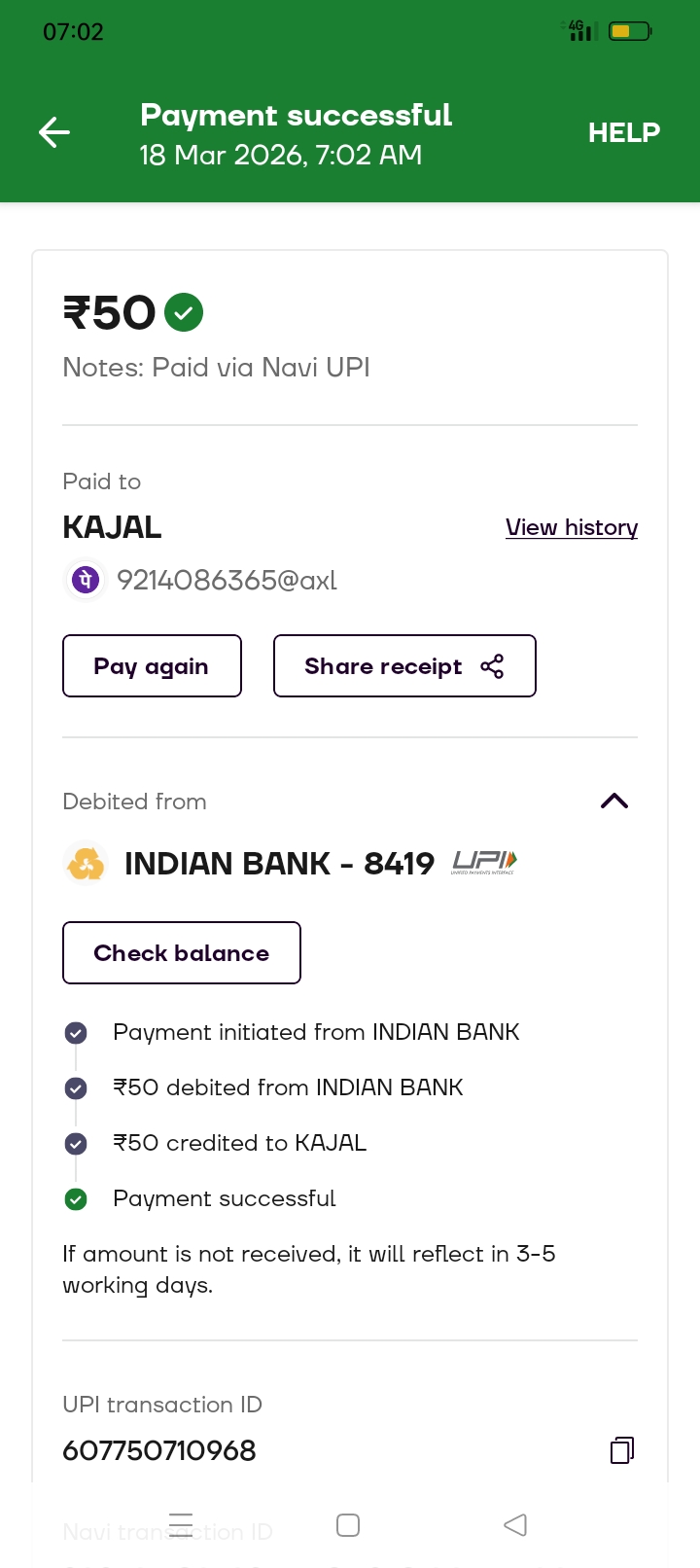Tap the PhonePe icon beside UPI ID
Viewport: 700px width, 1568px height.
point(86,581)
